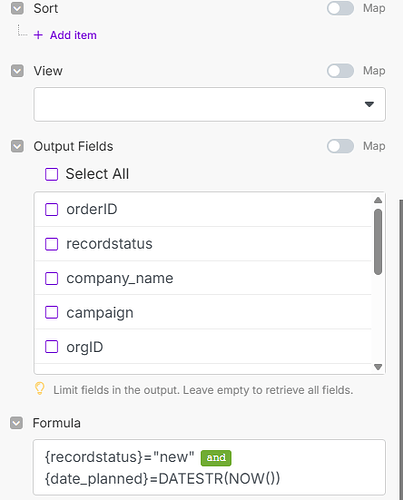Toggle the Map switch for View

click(340, 71)
